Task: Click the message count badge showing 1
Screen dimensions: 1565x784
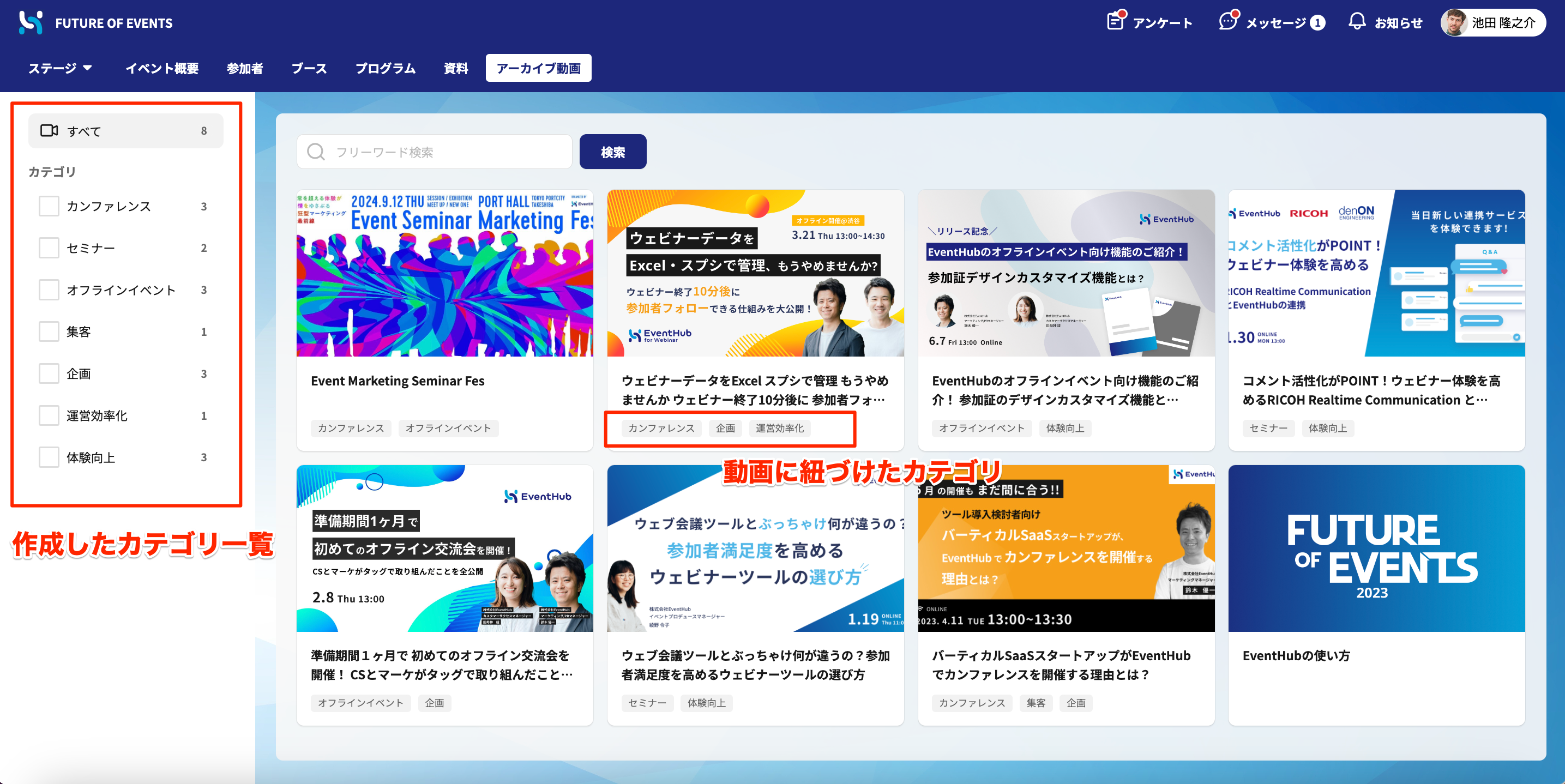Action: coord(1317,23)
